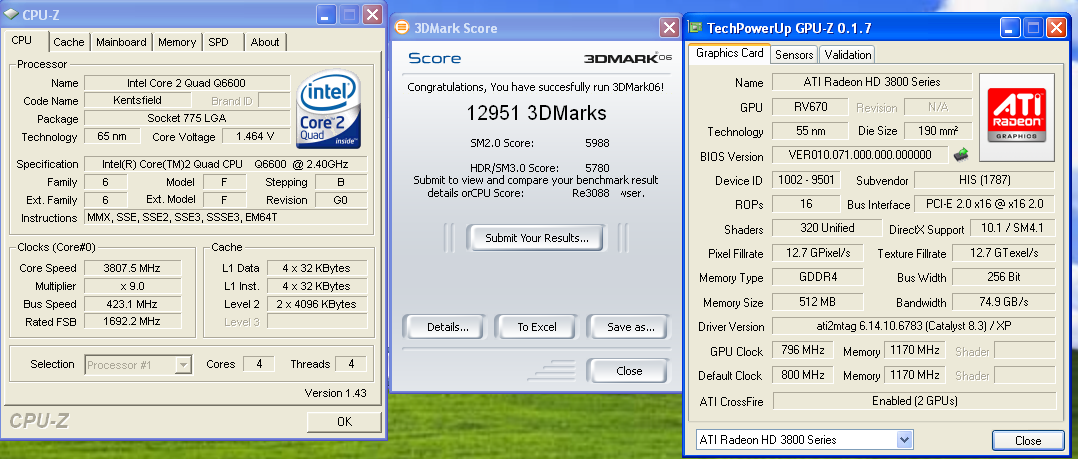This screenshot has height=460, width=1078.
Task: Click the Die Size value 190 mm²
Action: tap(937, 131)
